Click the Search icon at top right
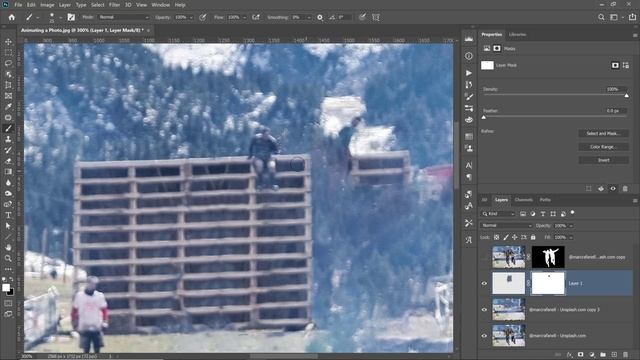Image resolution: width=640 pixels, height=360 pixels. (x=601, y=17)
